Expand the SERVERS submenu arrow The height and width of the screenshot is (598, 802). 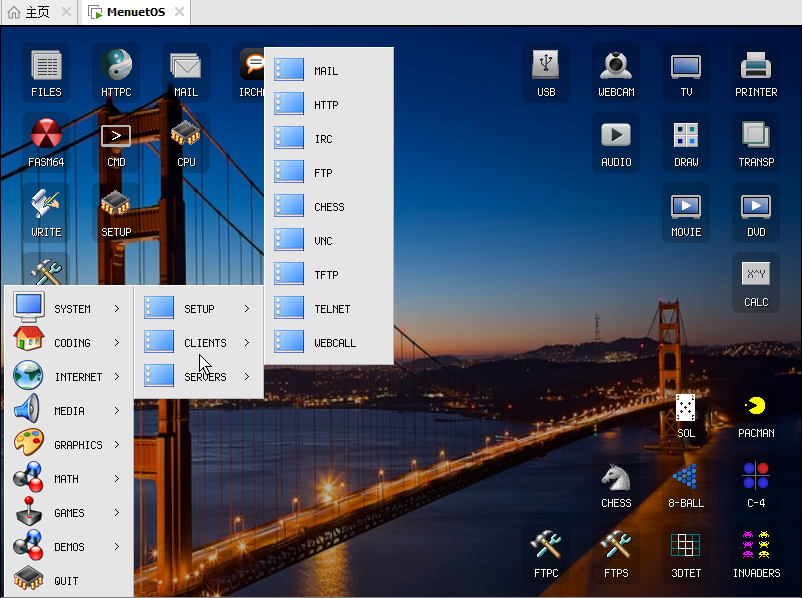246,377
